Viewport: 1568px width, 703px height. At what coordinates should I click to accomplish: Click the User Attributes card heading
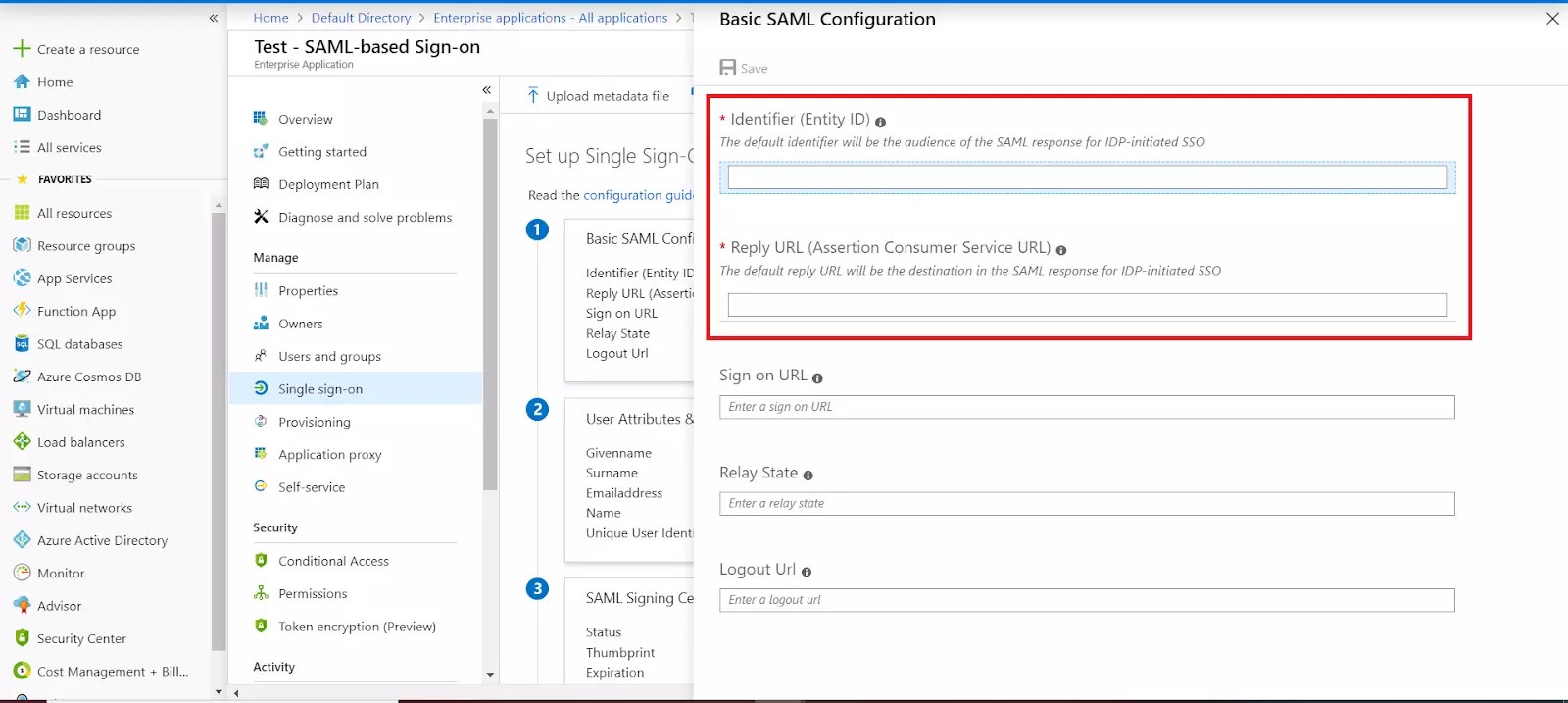(639, 419)
